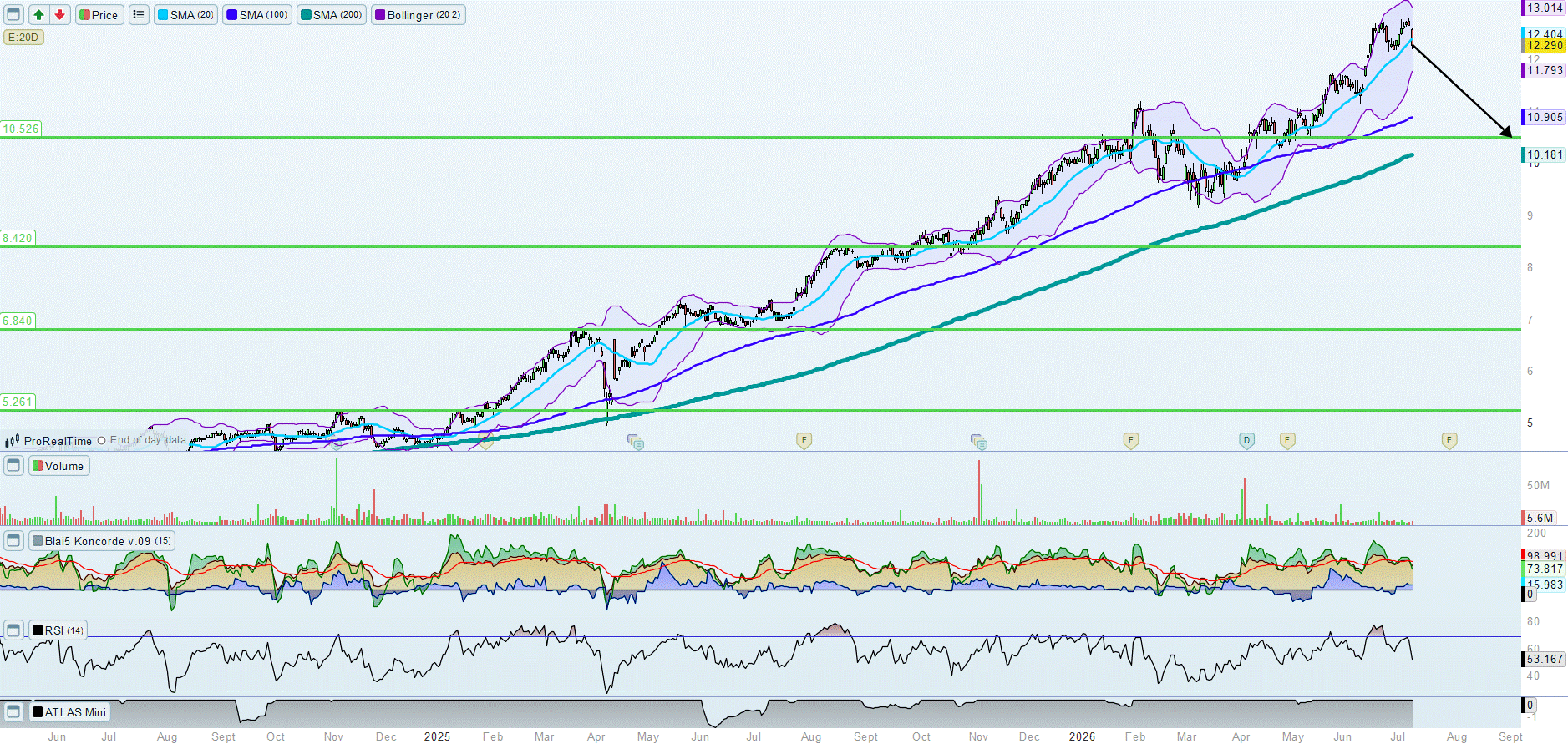Screen dimensions: 1568x744
Task: Click the red down arrow icon
Action: tap(59, 15)
